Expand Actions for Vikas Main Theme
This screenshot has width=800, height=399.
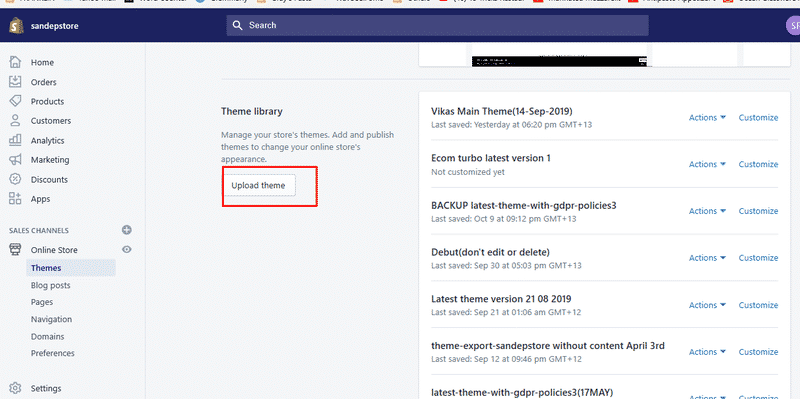coord(707,117)
